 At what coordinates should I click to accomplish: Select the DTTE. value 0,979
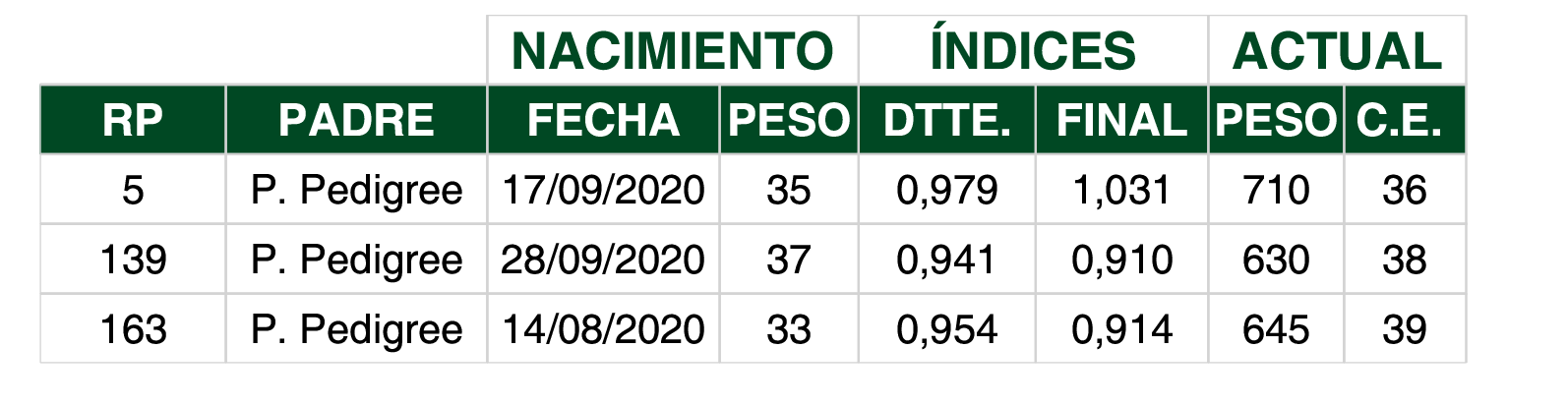[x=946, y=190]
